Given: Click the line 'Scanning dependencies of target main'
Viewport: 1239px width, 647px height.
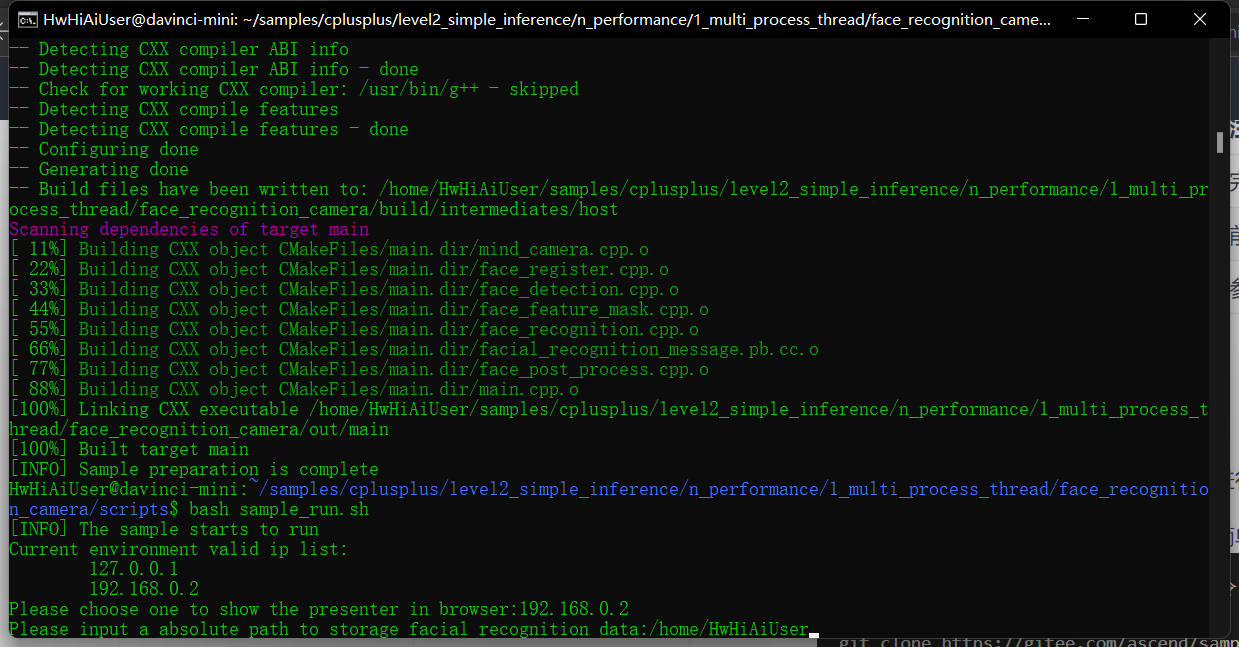Looking at the screenshot, I should pos(189,229).
